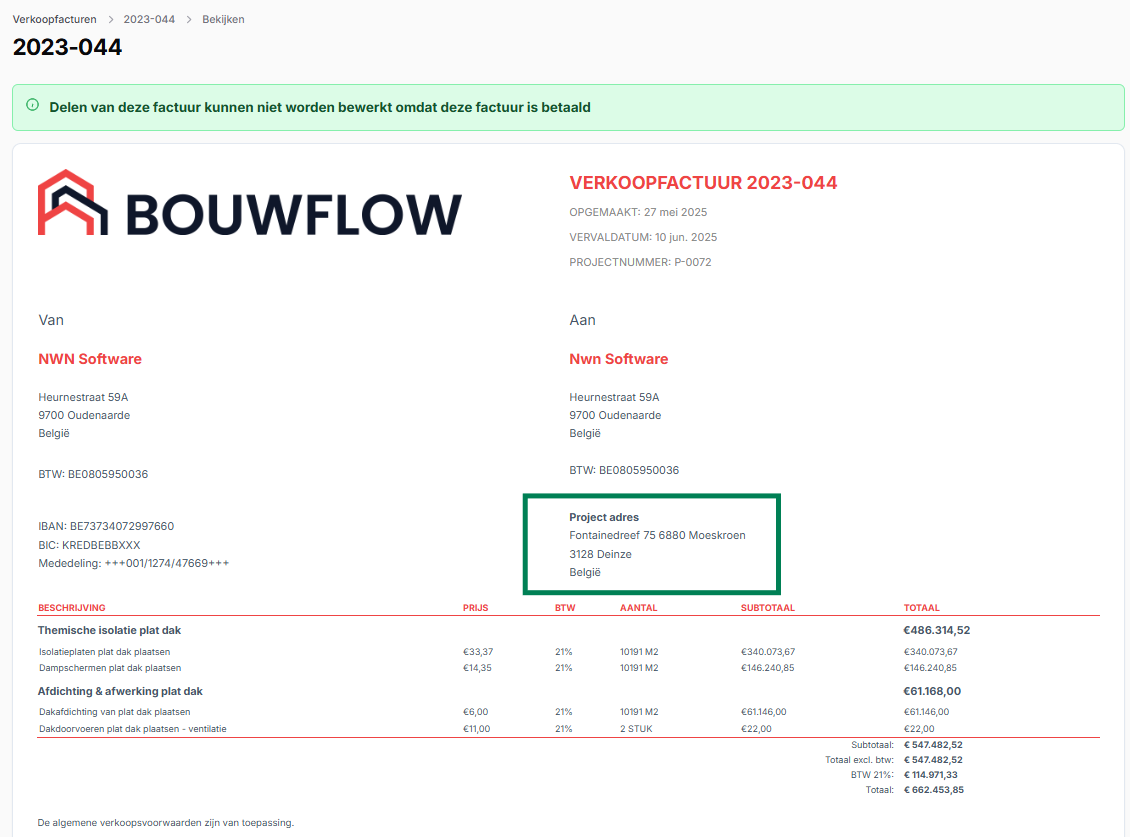Click the red Bouwflow house logo icon

pyautogui.click(x=72, y=203)
